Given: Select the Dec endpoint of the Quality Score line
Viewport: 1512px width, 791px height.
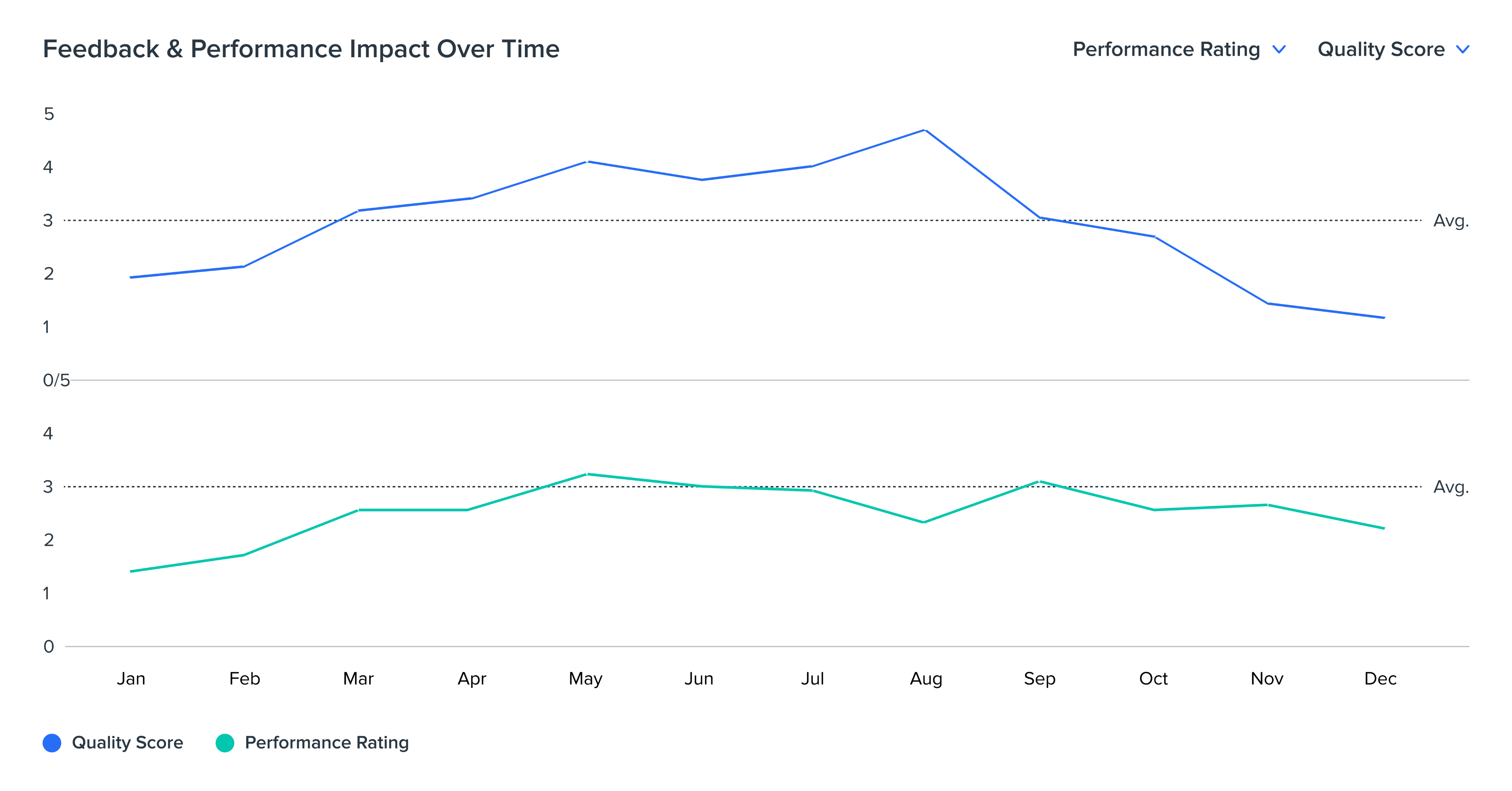Looking at the screenshot, I should (1384, 318).
